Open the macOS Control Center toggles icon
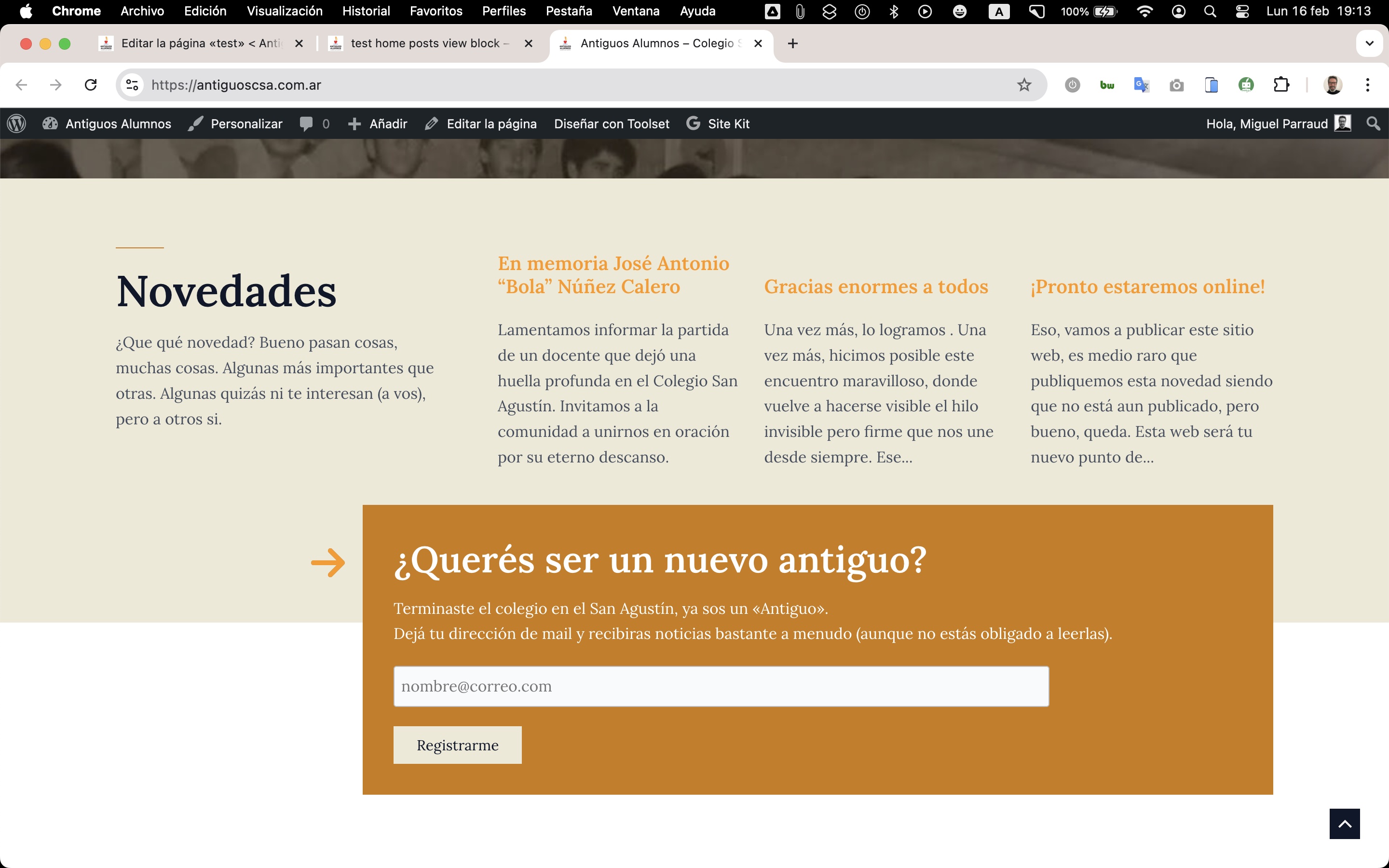The image size is (1389, 868). pyautogui.click(x=1242, y=11)
